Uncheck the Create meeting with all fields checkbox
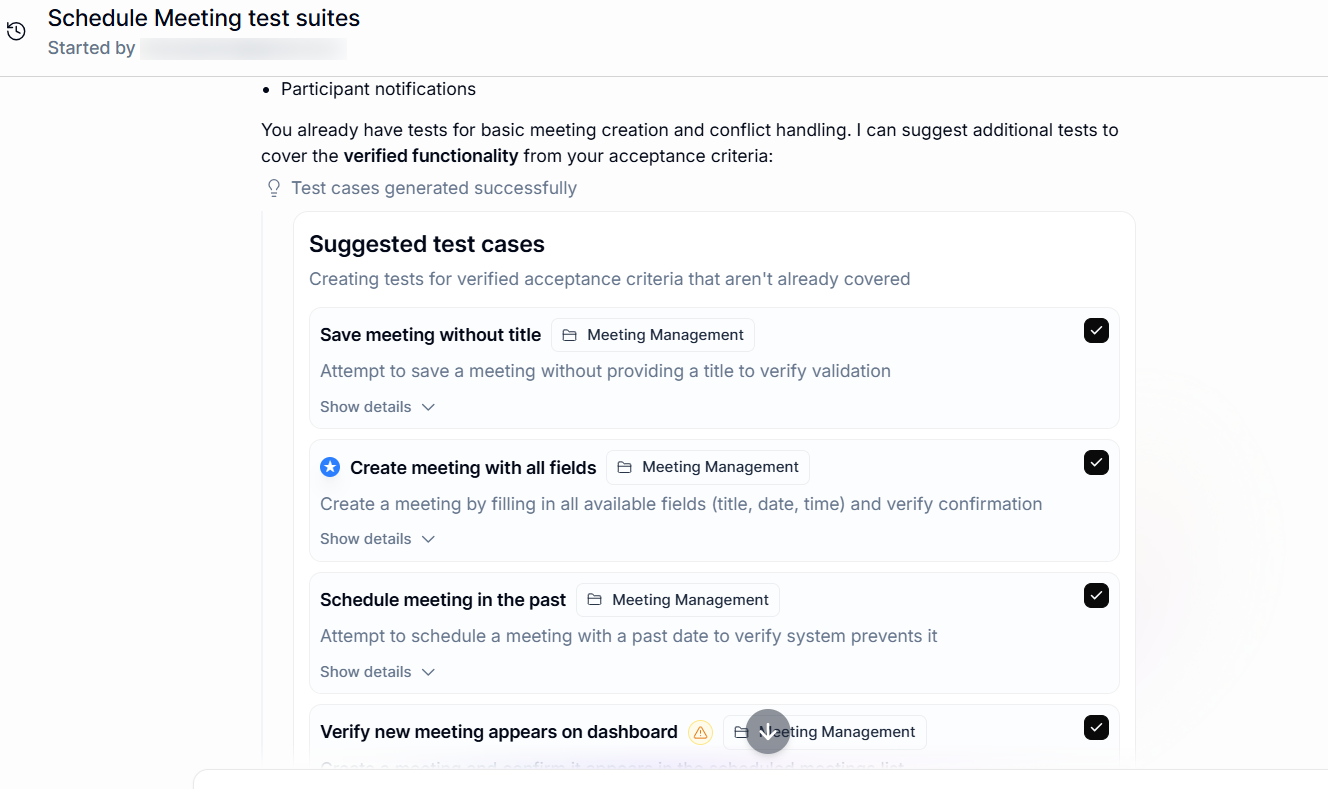The width and height of the screenshot is (1328, 789). pos(1096,463)
